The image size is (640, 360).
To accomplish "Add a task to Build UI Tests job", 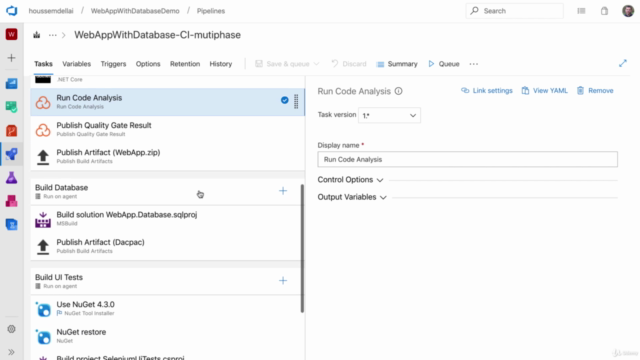I will click(283, 280).
